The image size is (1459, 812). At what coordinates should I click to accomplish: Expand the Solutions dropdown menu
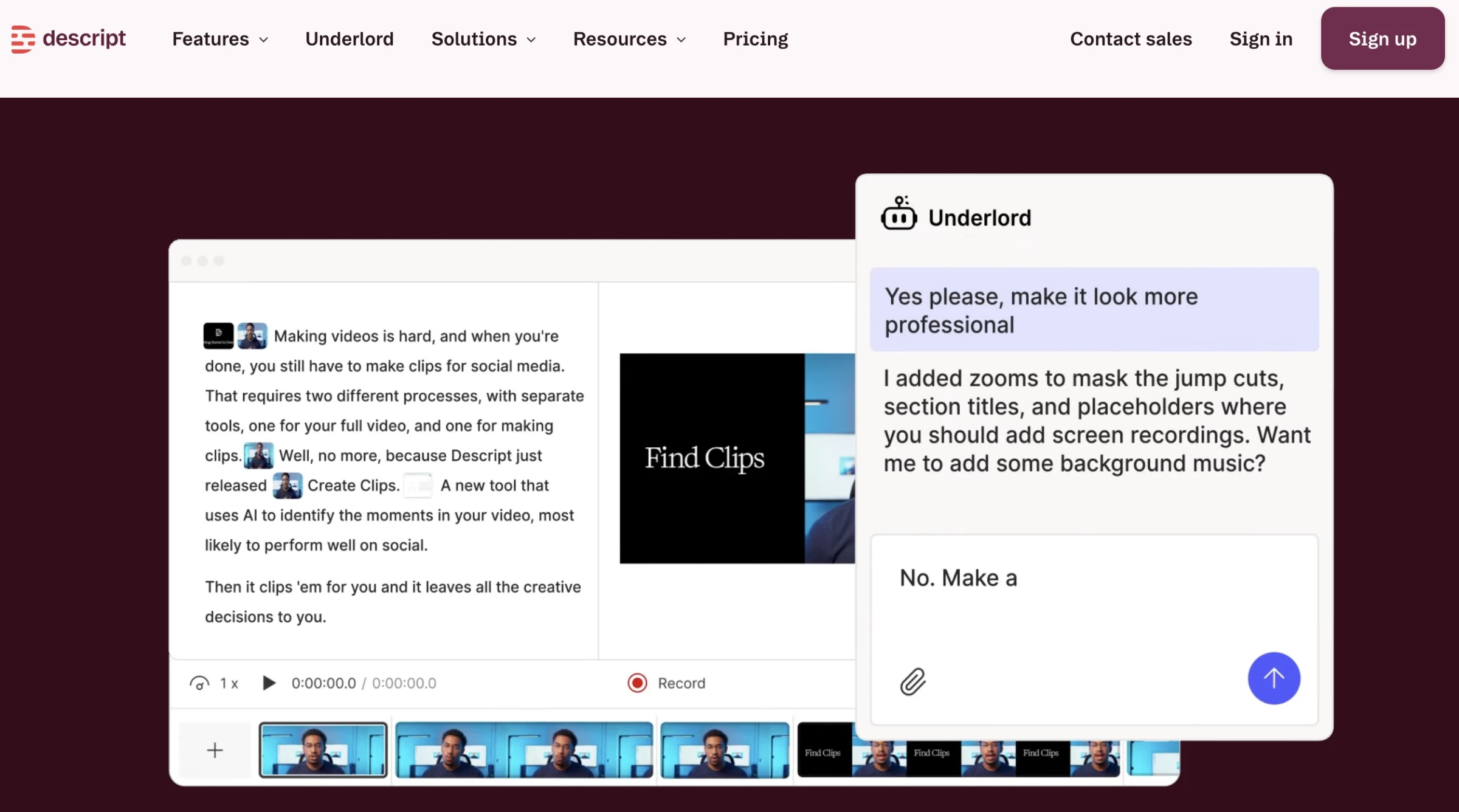click(x=483, y=39)
